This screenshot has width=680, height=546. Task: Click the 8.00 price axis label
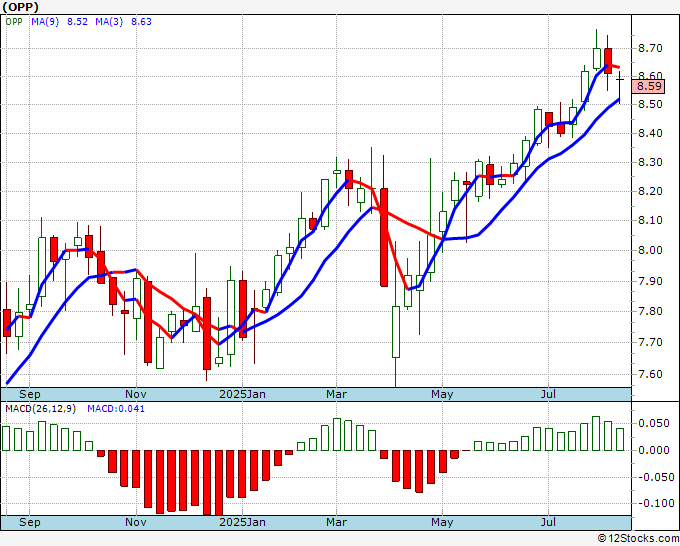point(650,250)
